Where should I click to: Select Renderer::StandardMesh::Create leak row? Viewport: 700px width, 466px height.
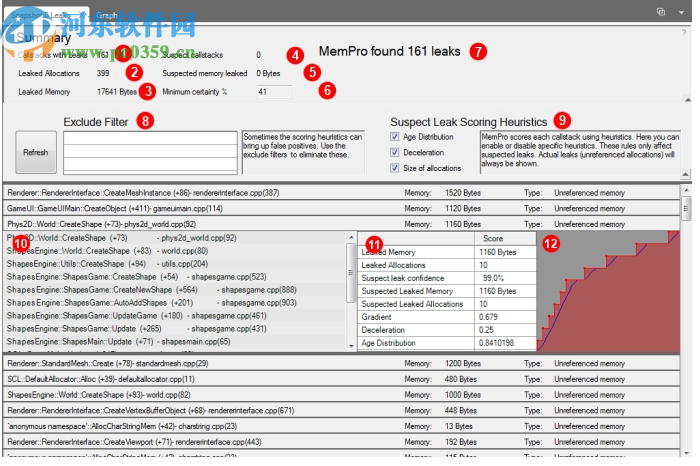pyautogui.click(x=342, y=363)
